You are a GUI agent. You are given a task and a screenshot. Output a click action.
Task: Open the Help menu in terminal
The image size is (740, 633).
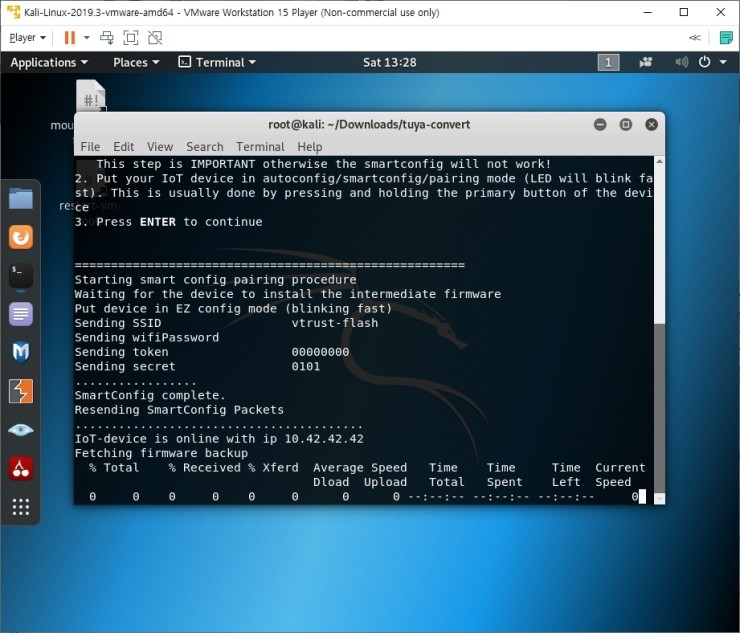click(x=310, y=147)
